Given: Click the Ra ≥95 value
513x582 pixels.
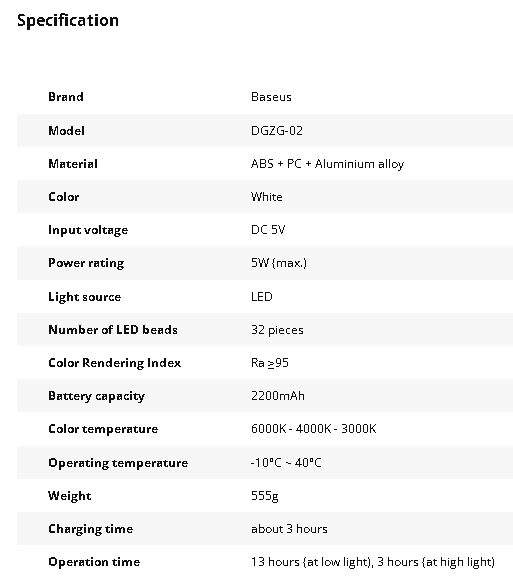Looking at the screenshot, I should click(x=270, y=363).
